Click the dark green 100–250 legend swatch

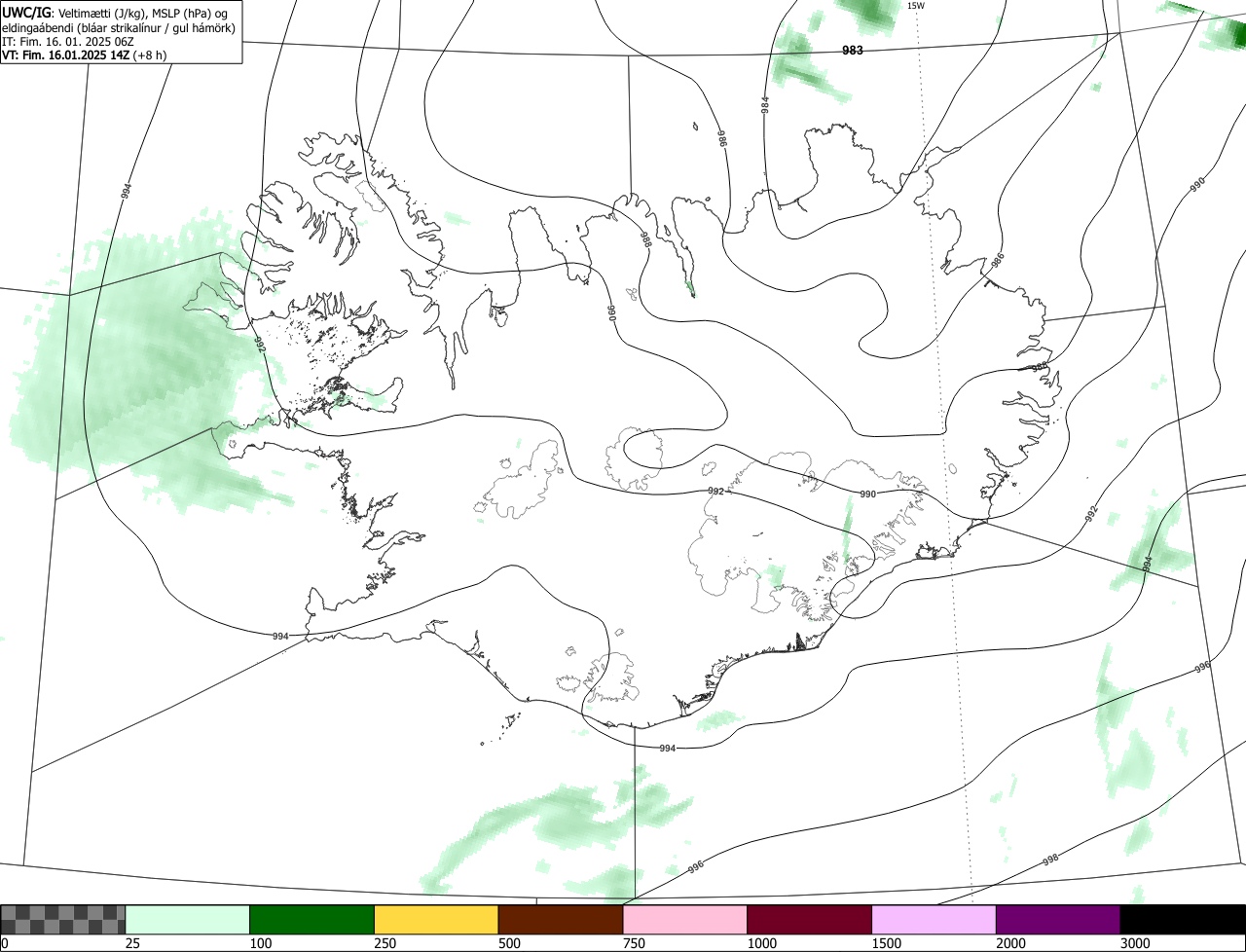point(312,920)
